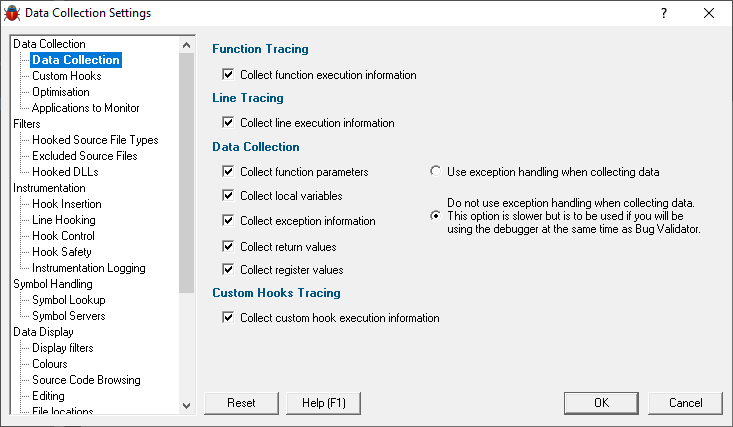The width and height of the screenshot is (733, 427).
Task: Click the tree scrollbar down arrow
Action: pos(187,405)
